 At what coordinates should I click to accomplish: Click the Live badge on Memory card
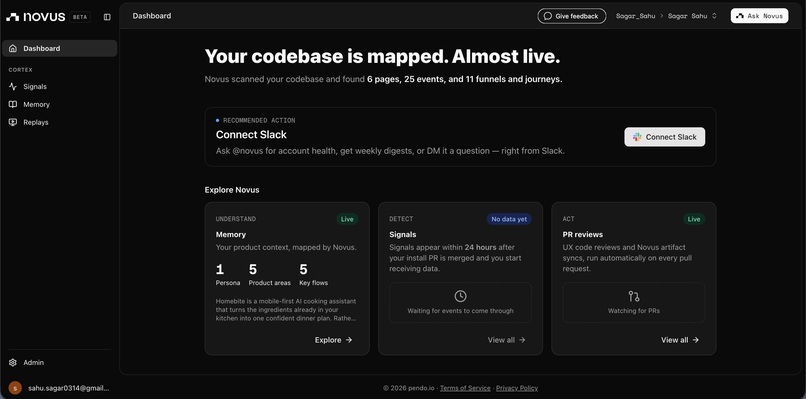(x=347, y=219)
